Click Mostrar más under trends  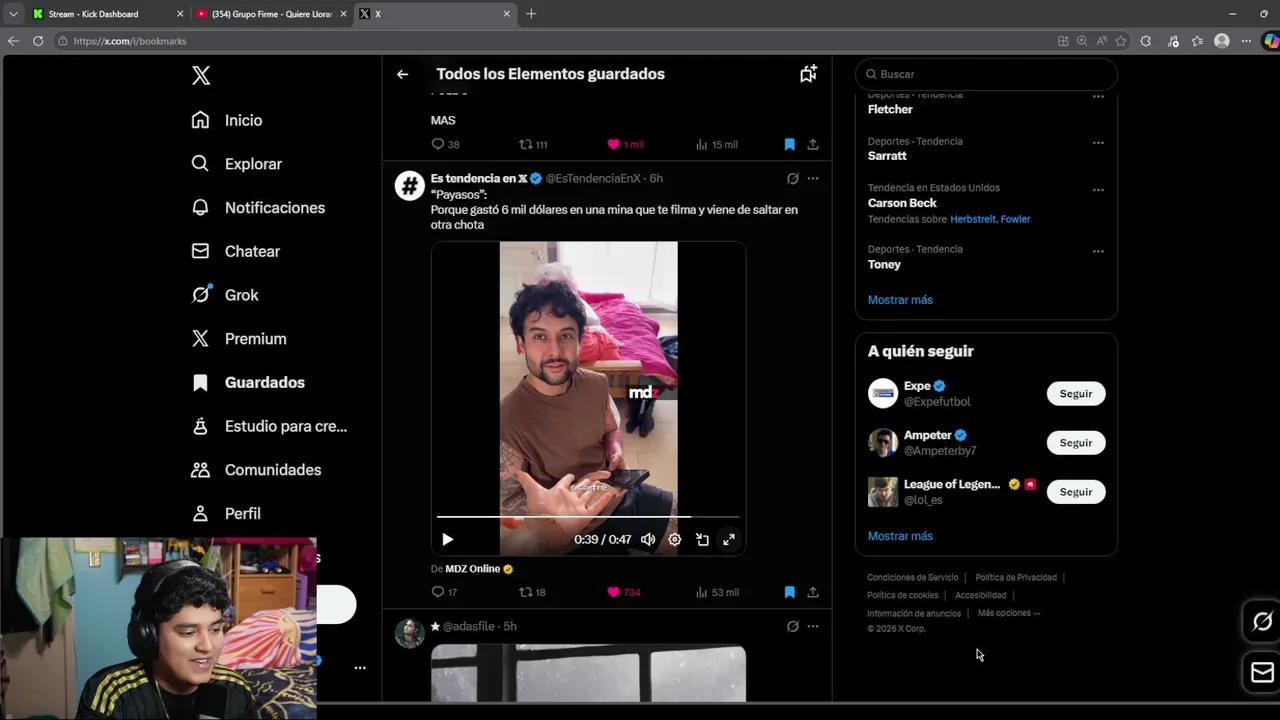[900, 300]
